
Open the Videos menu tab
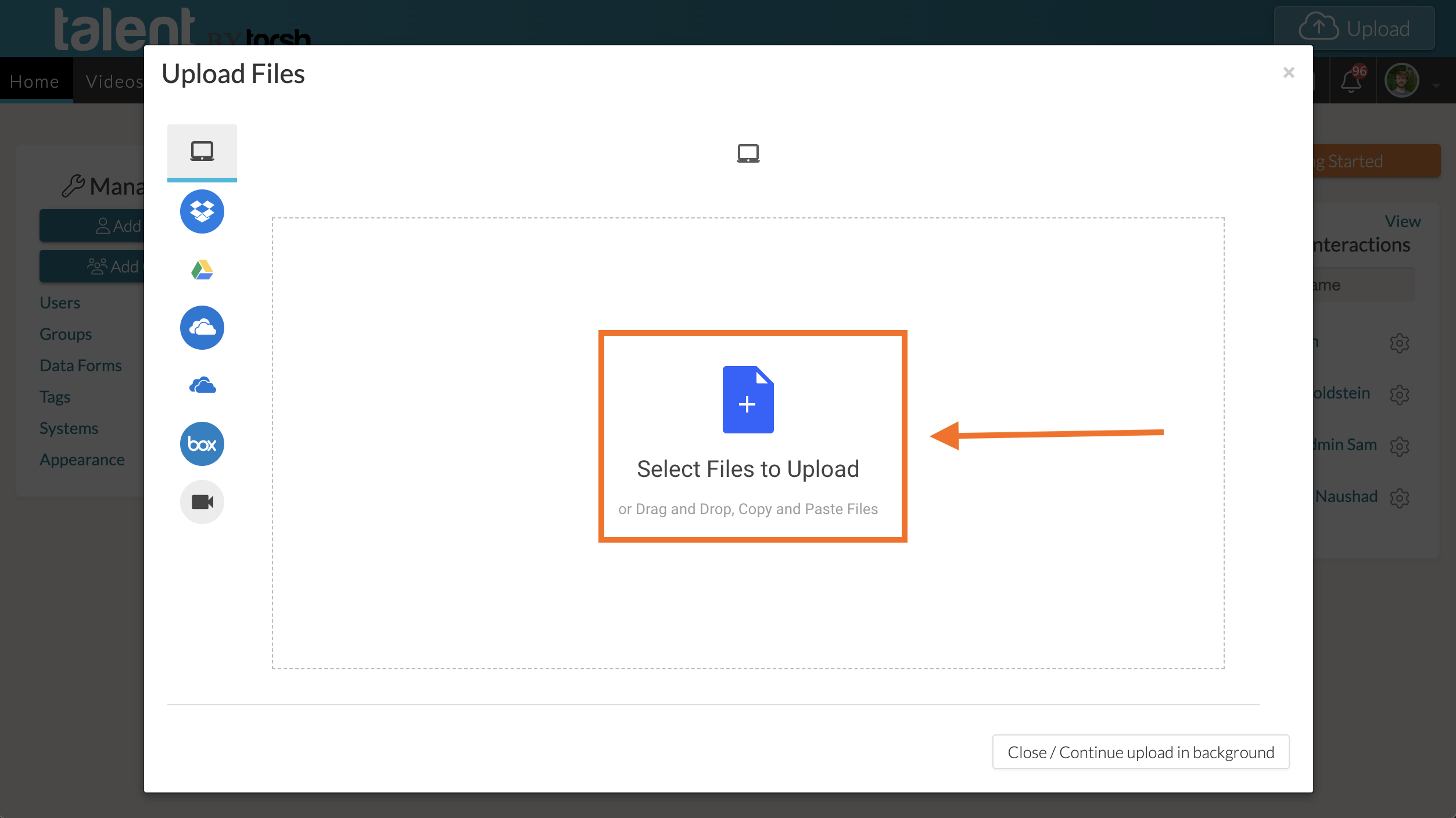point(114,81)
